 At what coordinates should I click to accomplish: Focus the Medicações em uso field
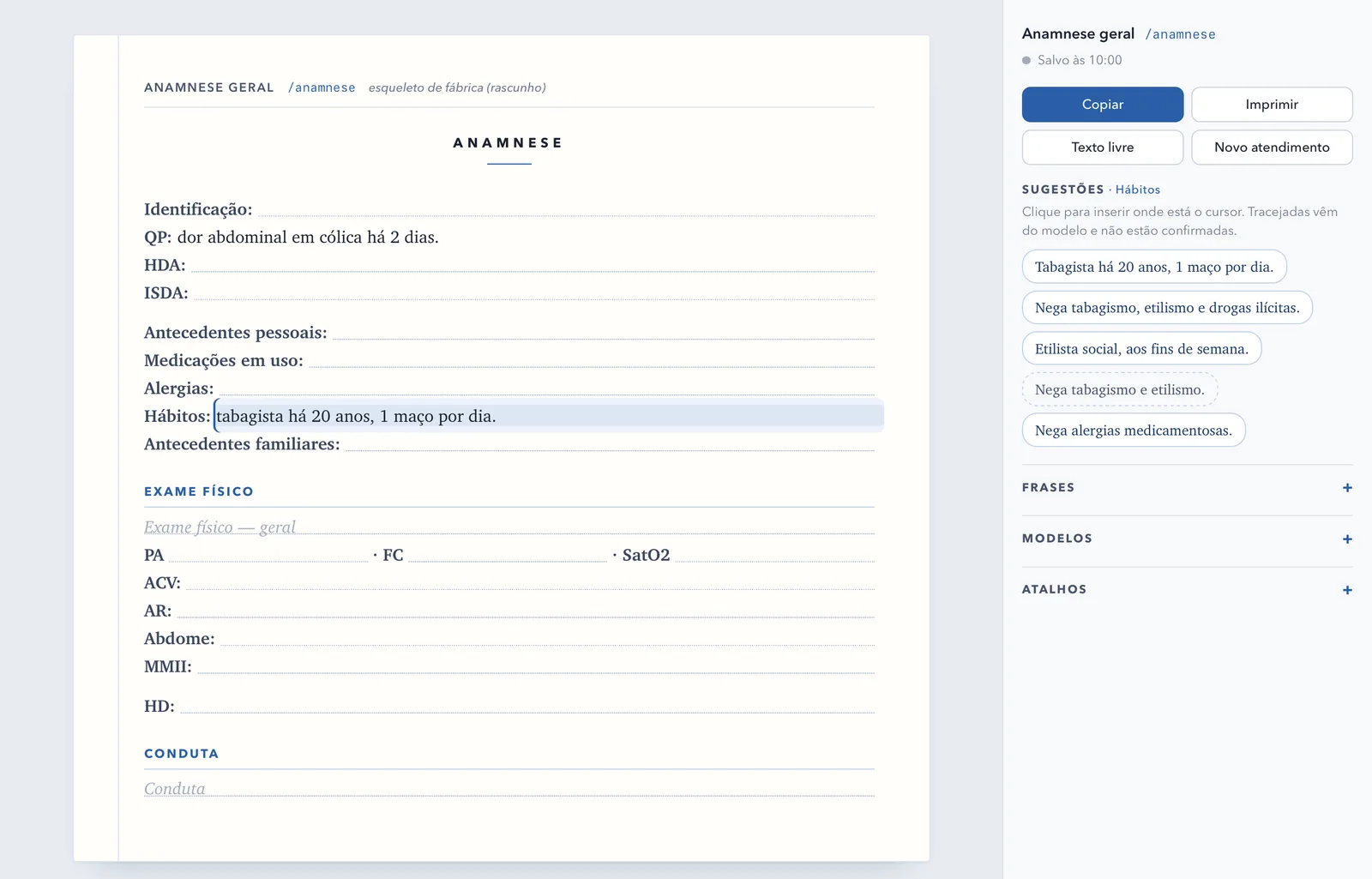[592, 361]
